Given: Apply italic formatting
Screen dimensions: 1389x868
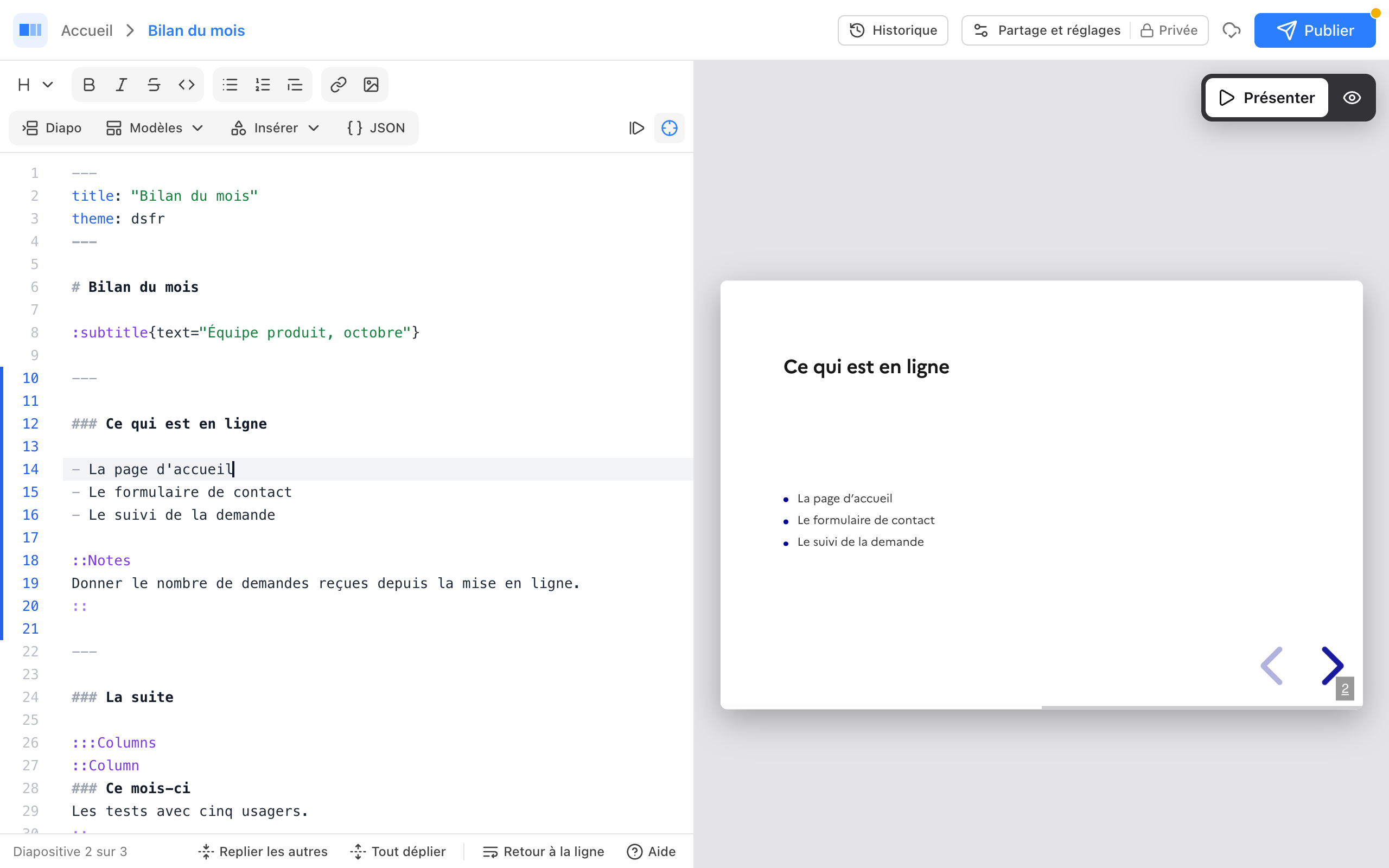Looking at the screenshot, I should (121, 85).
